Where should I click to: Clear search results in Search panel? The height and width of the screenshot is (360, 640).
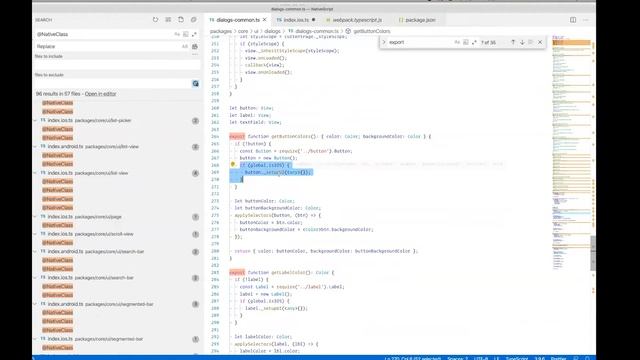point(168,20)
